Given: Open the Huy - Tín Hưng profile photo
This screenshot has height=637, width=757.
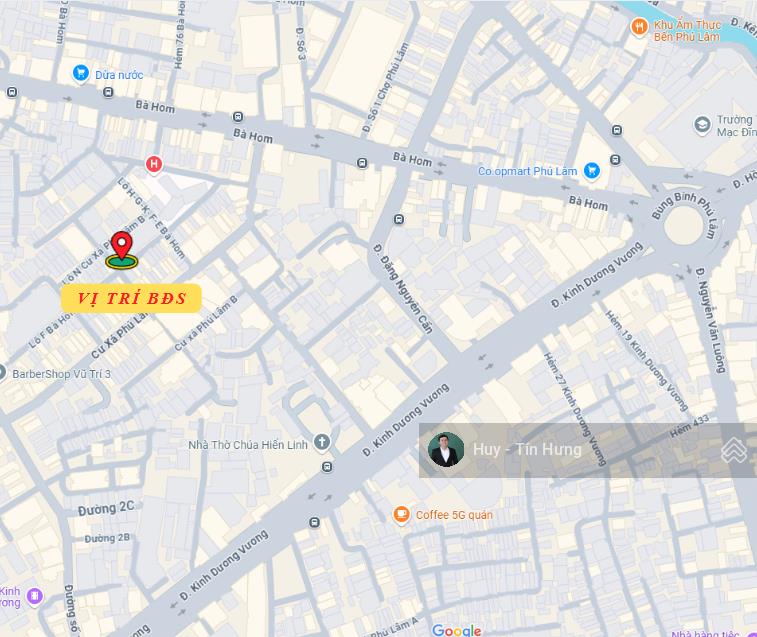Looking at the screenshot, I should [x=446, y=450].
